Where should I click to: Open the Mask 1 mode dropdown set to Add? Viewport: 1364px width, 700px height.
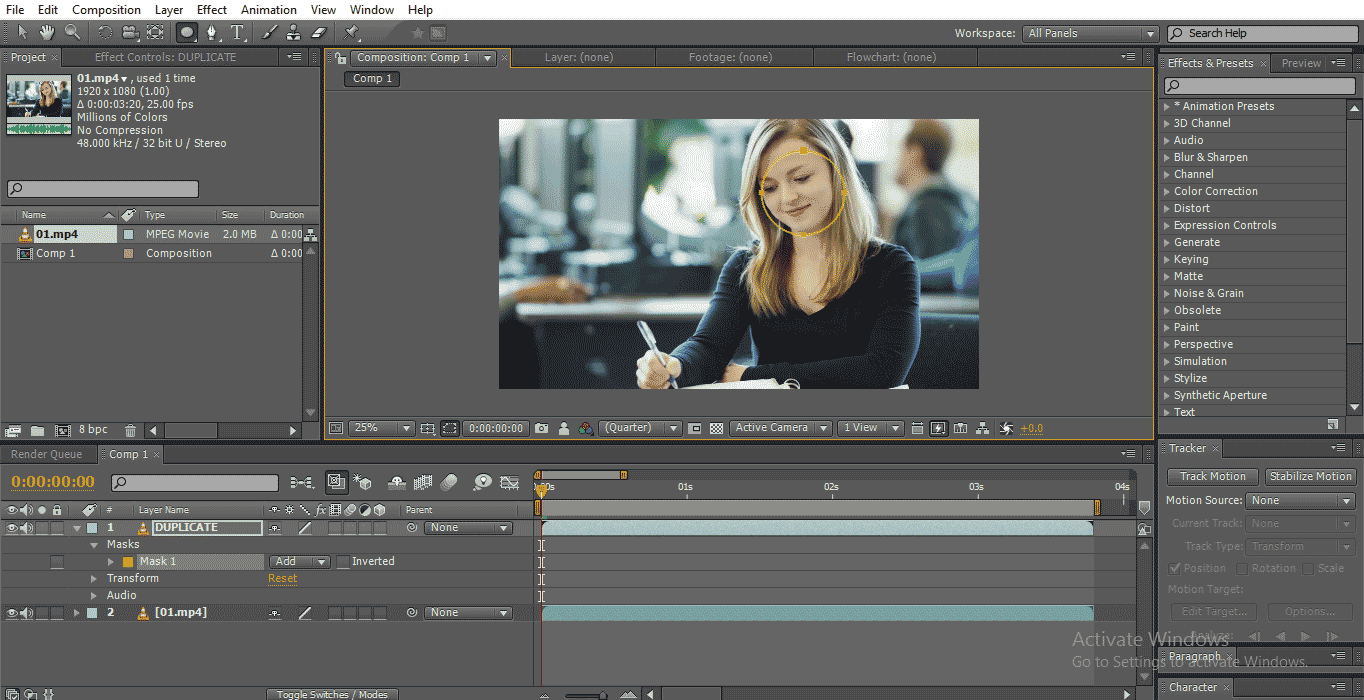299,562
